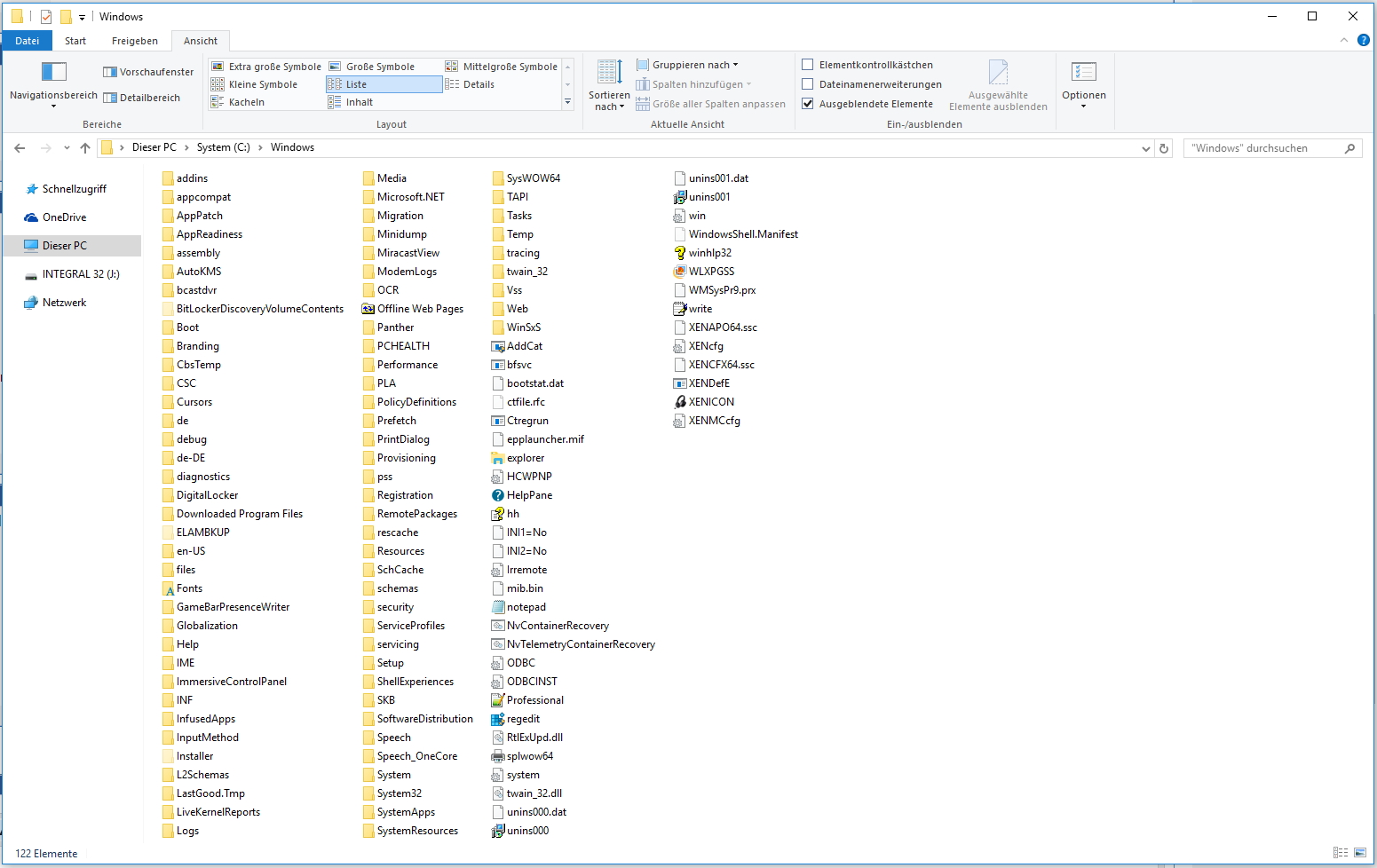Screen dimensions: 1377x868
Task: Go back with the back arrow
Action: tap(20, 148)
